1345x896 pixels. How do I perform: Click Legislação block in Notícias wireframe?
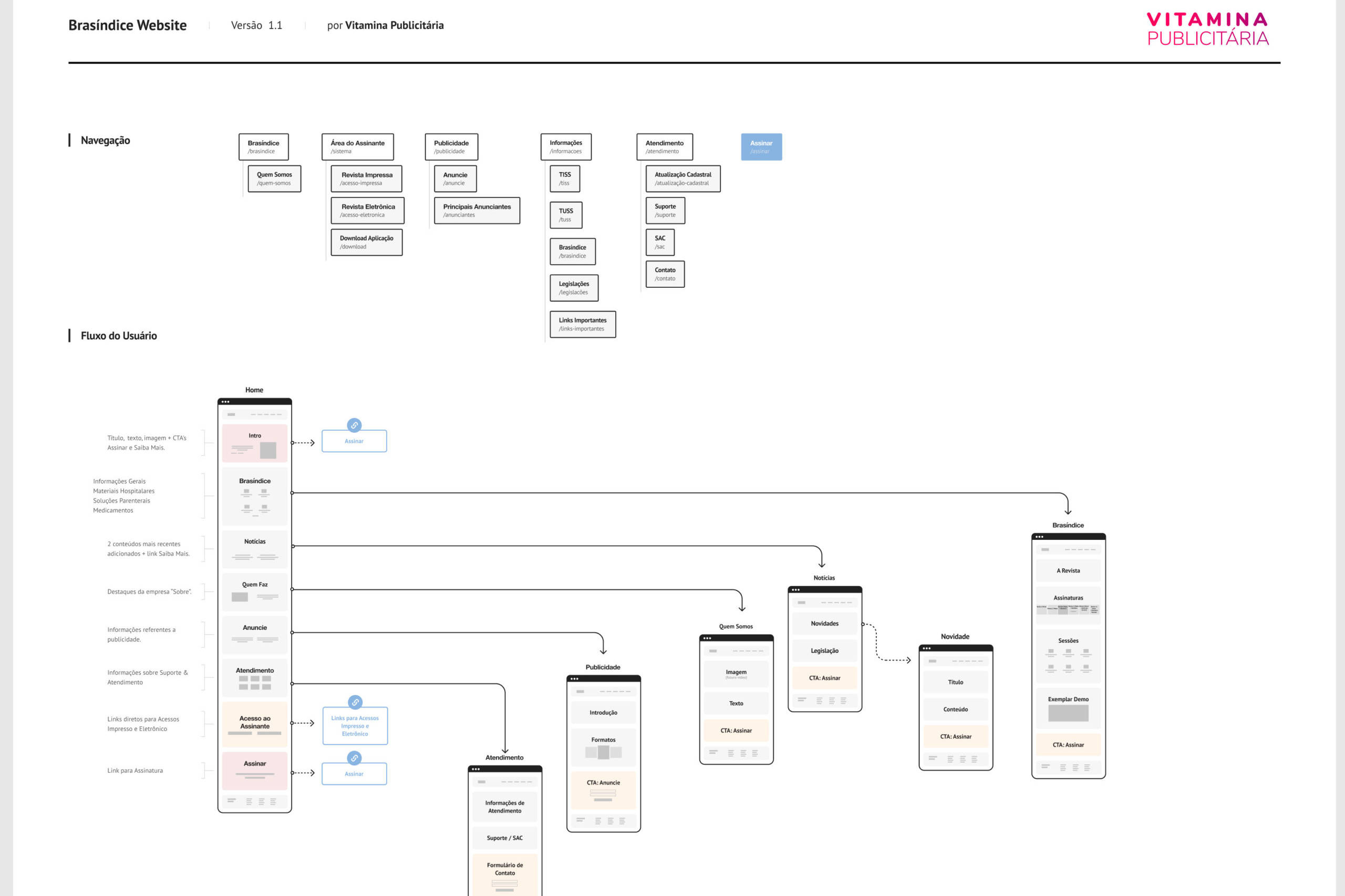click(x=825, y=651)
